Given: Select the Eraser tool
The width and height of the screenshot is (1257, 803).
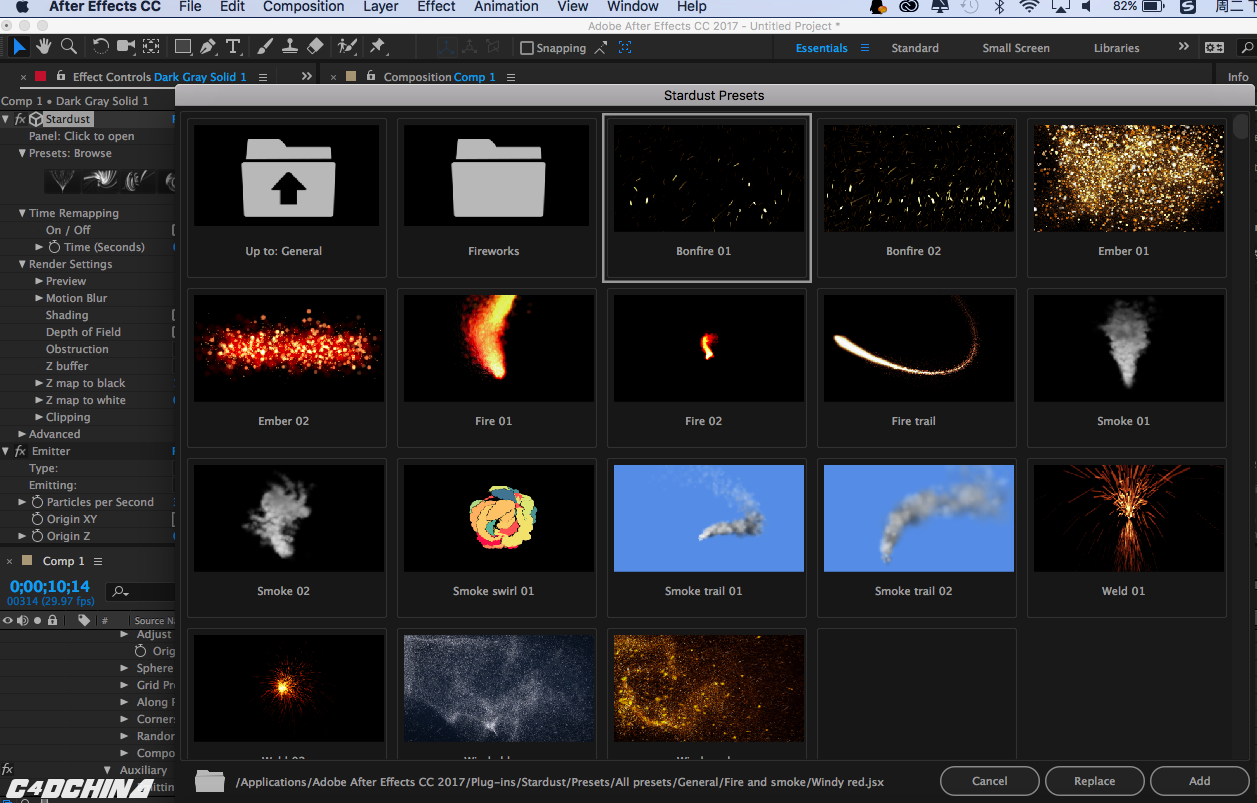Looking at the screenshot, I should [x=315, y=47].
